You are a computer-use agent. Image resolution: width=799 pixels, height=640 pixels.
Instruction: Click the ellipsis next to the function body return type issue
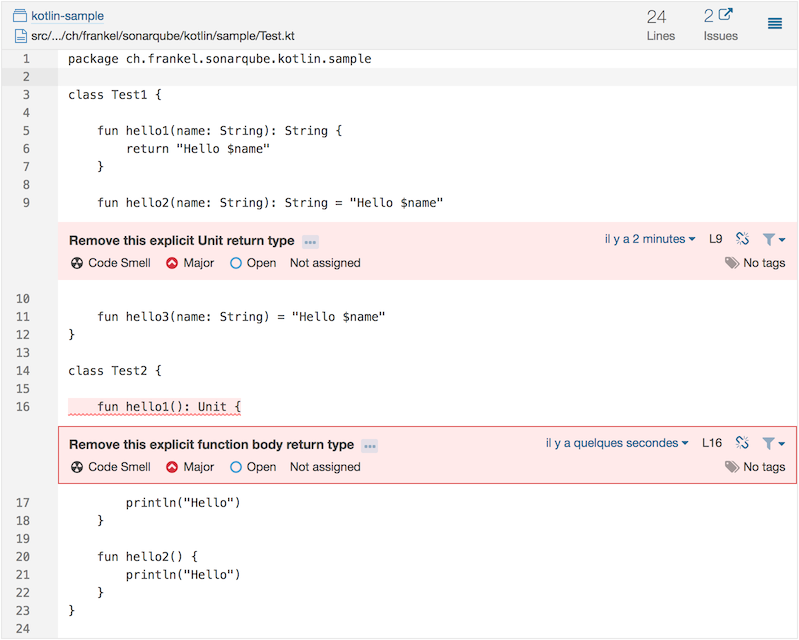(370, 446)
